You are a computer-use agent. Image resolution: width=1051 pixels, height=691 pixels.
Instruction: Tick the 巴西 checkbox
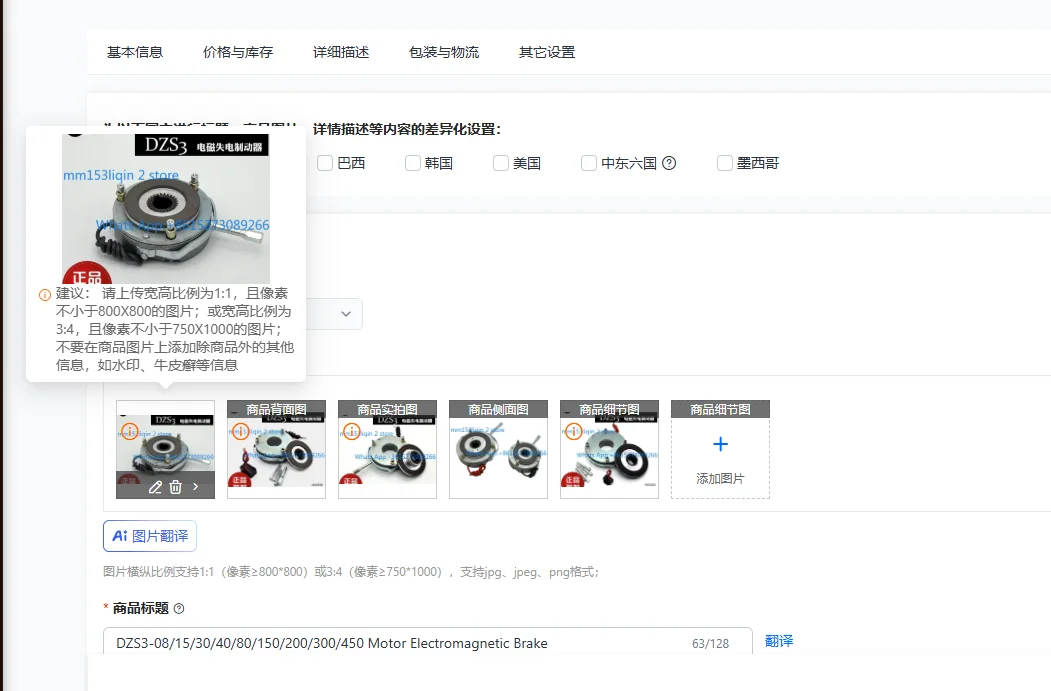(325, 163)
